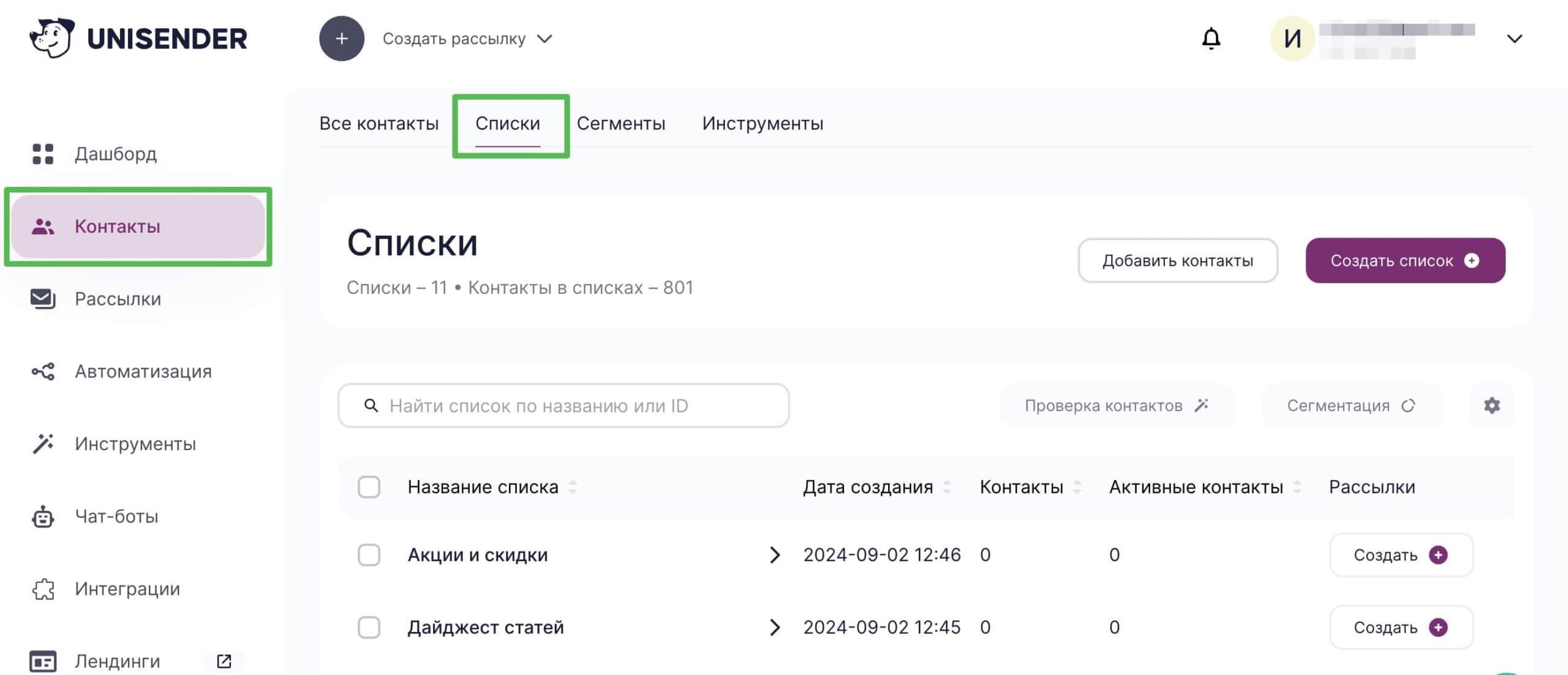
Task: Click the Добавить контакты button
Action: (1178, 260)
